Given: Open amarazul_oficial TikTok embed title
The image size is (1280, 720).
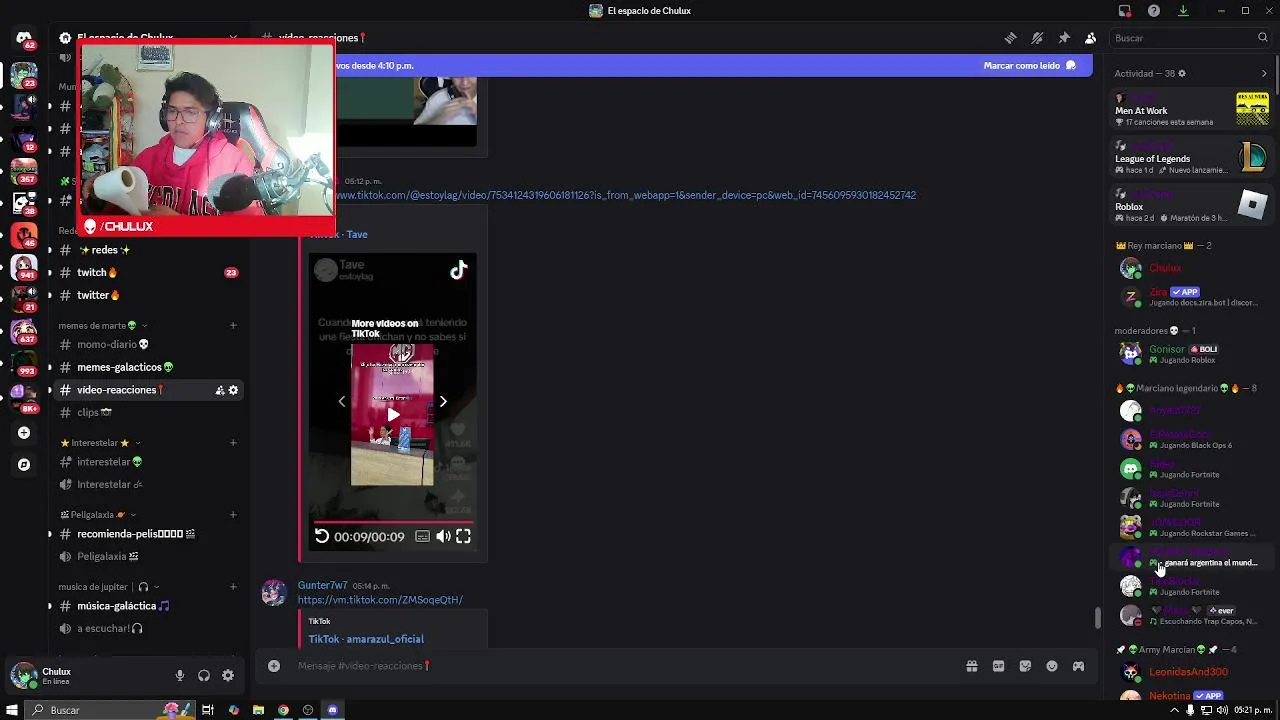Looking at the screenshot, I should 366,639.
